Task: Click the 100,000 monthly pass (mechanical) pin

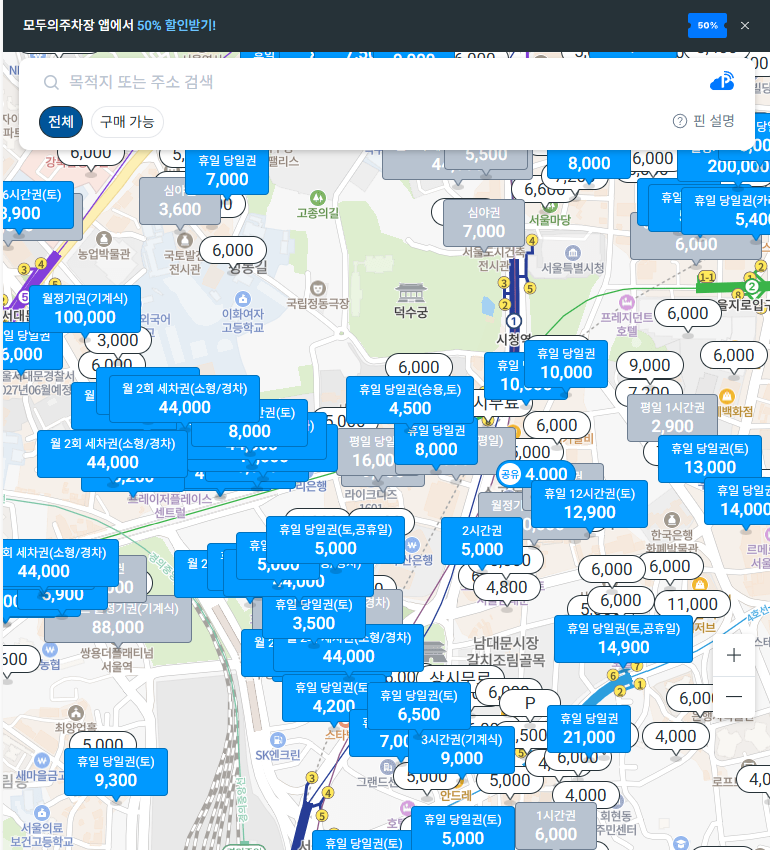Action: [85, 309]
